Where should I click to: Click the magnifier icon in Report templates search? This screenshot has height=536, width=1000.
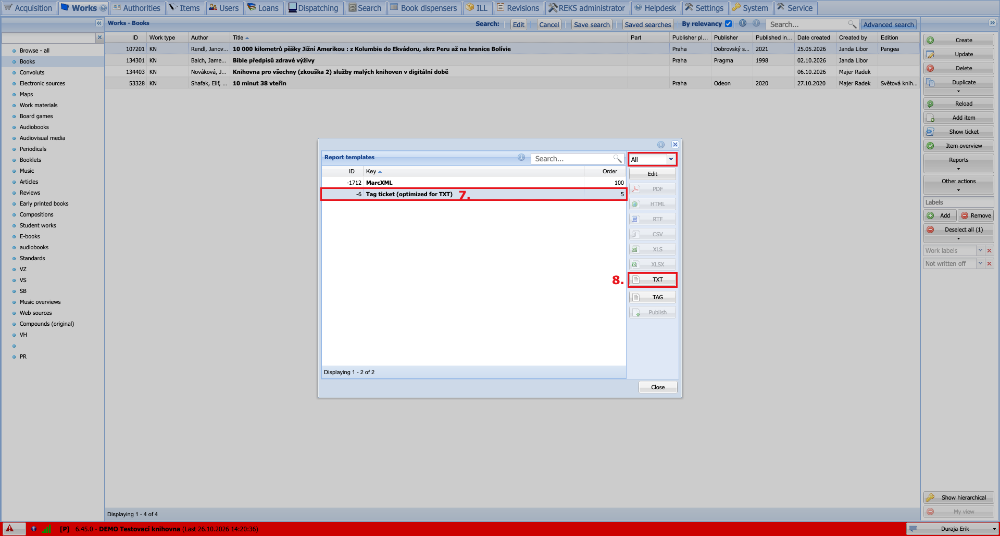(x=618, y=158)
